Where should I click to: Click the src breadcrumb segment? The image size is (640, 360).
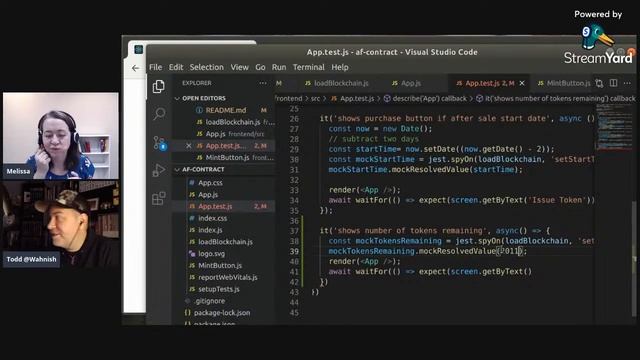(x=315, y=98)
